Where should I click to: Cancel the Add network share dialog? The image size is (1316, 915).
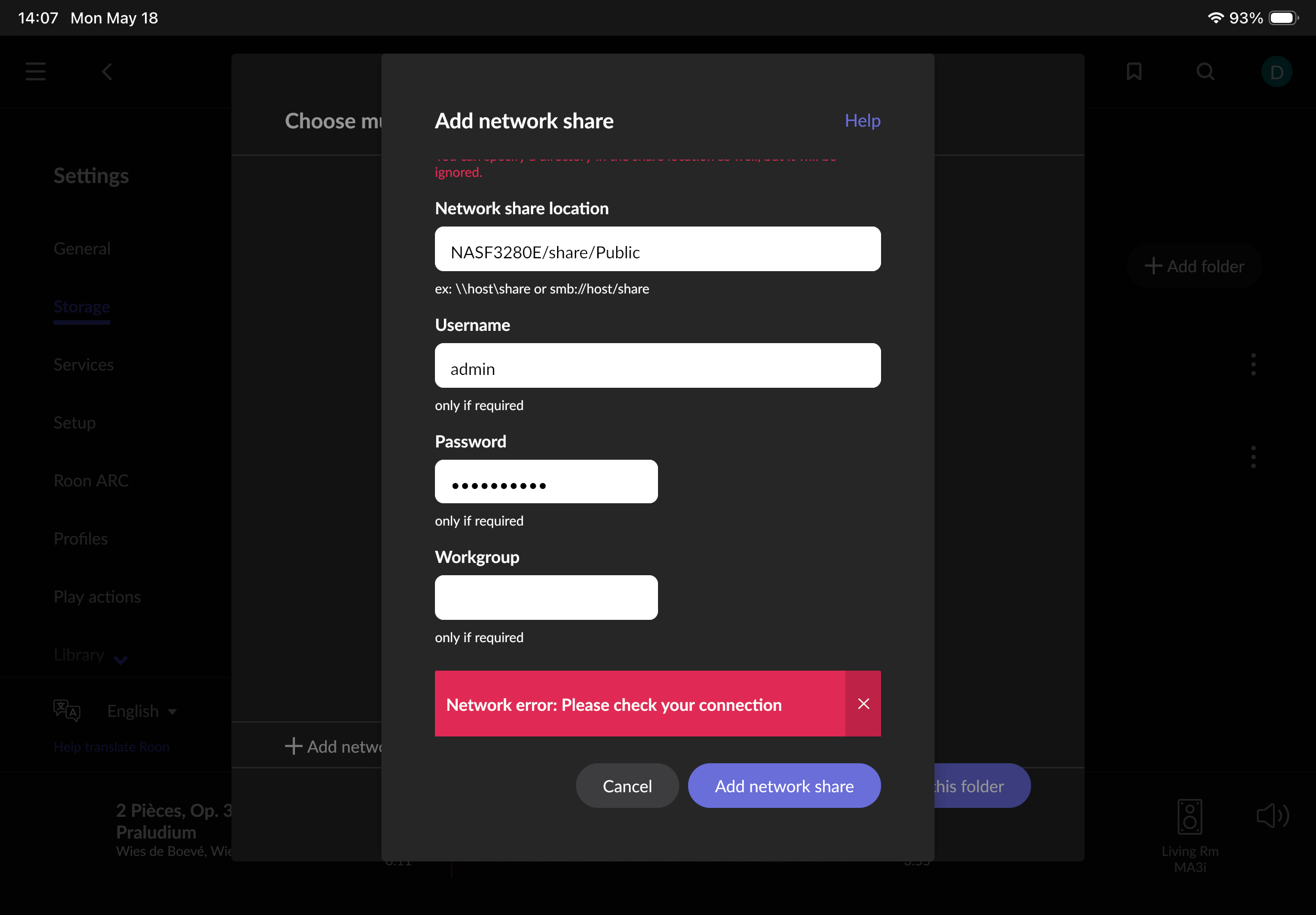click(627, 786)
